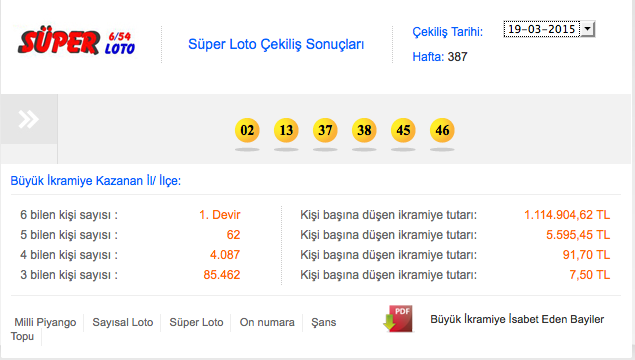Click the yellow ball numbered 37
The image size is (635, 360).
click(x=325, y=130)
